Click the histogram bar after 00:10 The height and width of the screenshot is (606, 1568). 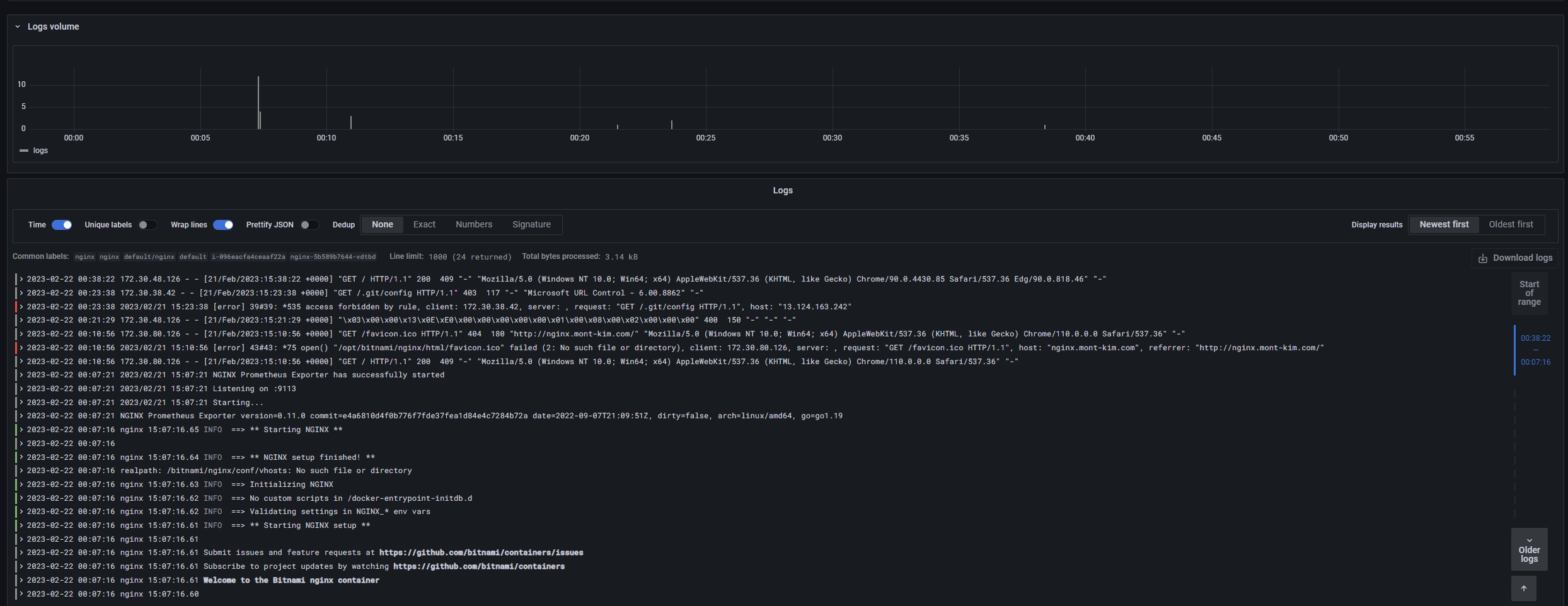(x=351, y=122)
